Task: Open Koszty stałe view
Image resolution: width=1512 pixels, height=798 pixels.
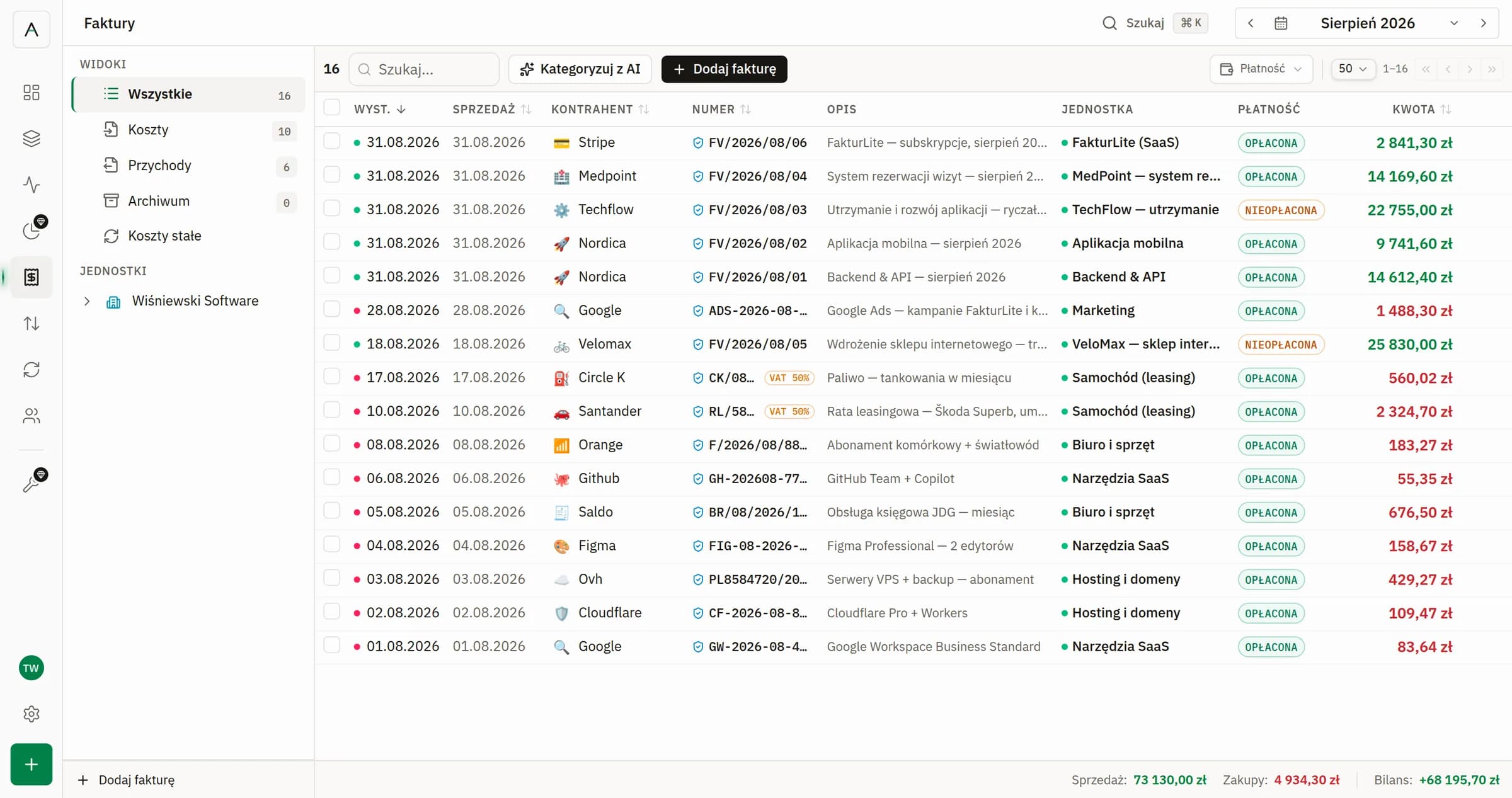Action: tap(189, 236)
